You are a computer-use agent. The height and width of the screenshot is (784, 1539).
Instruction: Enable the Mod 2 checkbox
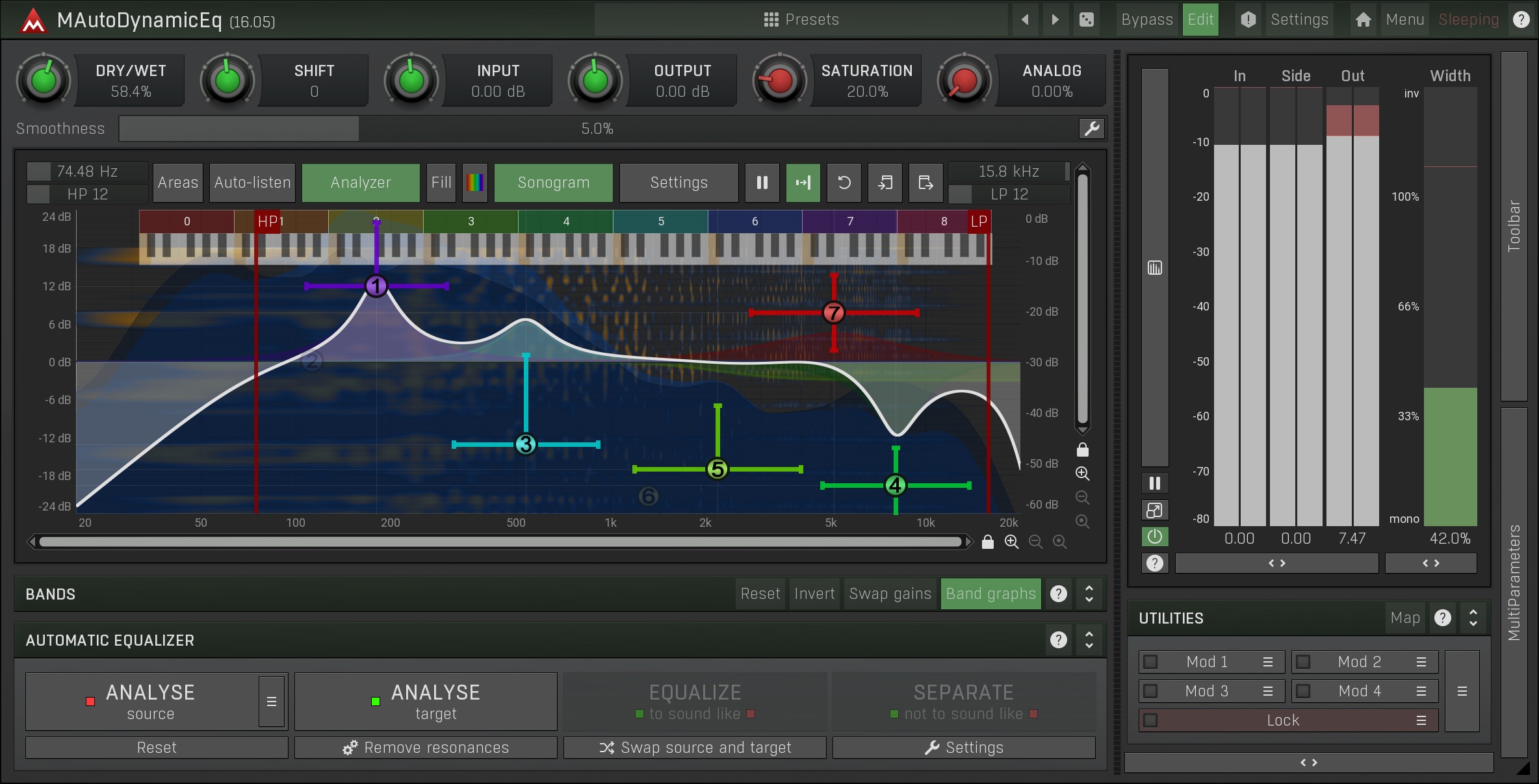tap(1303, 662)
